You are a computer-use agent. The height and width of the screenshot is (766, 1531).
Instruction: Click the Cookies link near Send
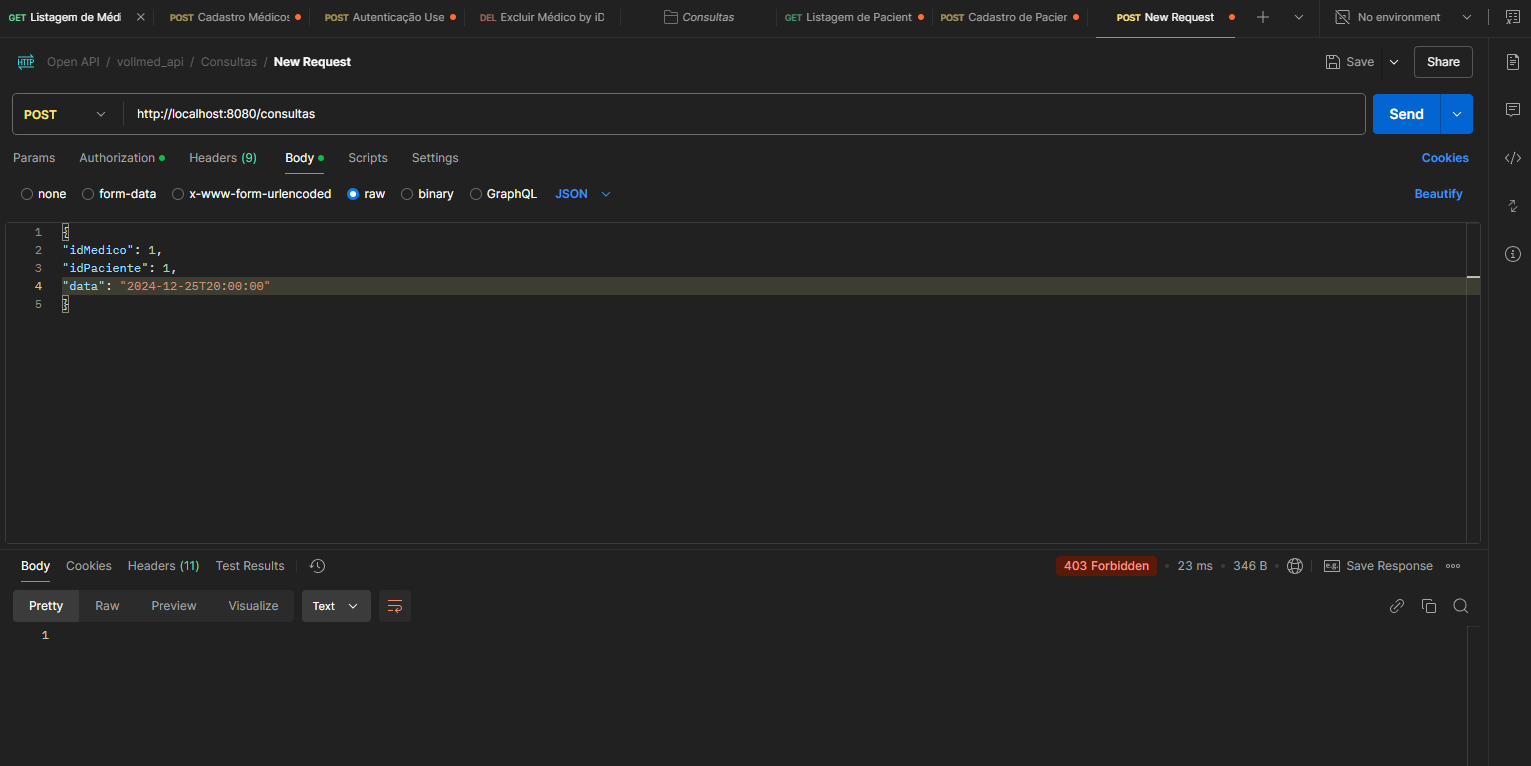[x=1445, y=158]
